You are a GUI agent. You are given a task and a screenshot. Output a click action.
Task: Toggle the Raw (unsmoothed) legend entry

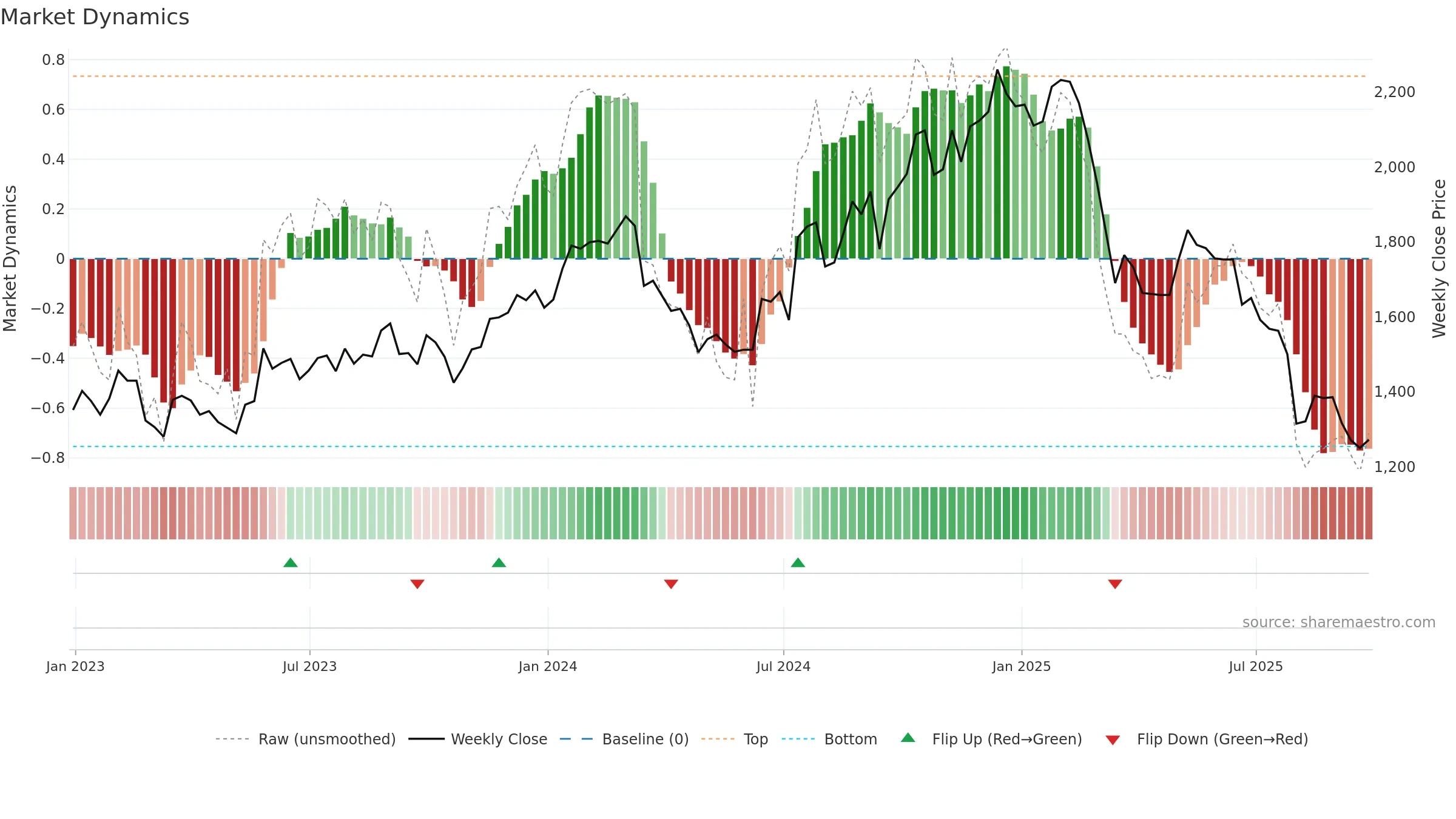[x=306, y=739]
